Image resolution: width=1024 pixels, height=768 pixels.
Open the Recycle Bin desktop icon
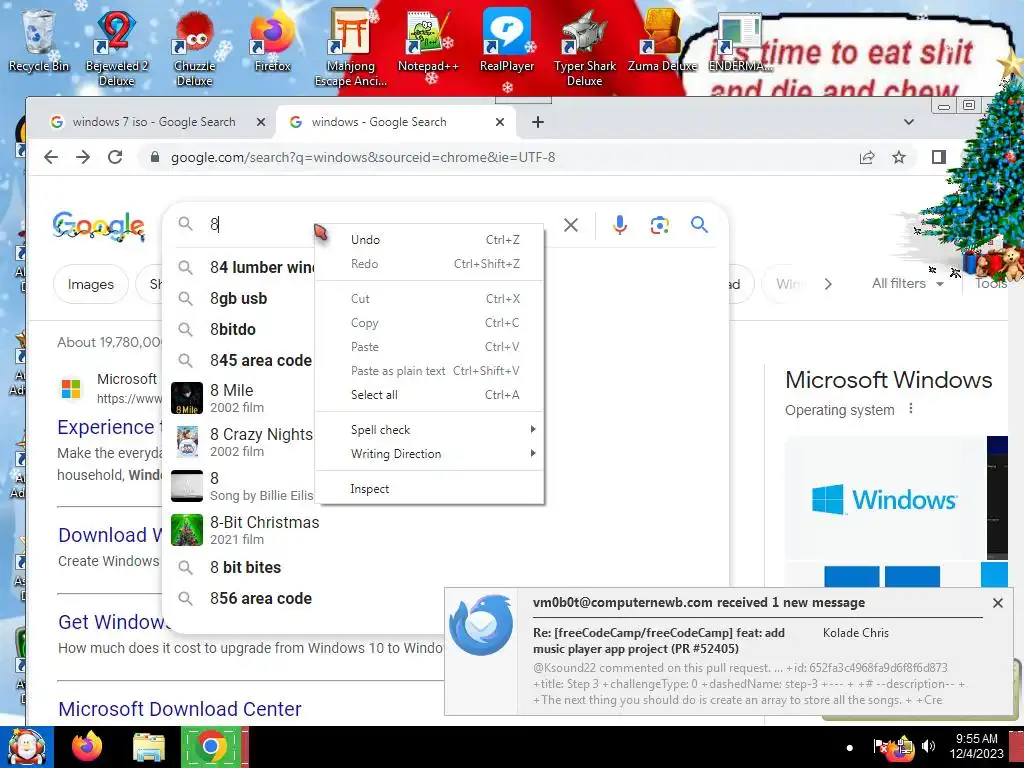coord(38,40)
